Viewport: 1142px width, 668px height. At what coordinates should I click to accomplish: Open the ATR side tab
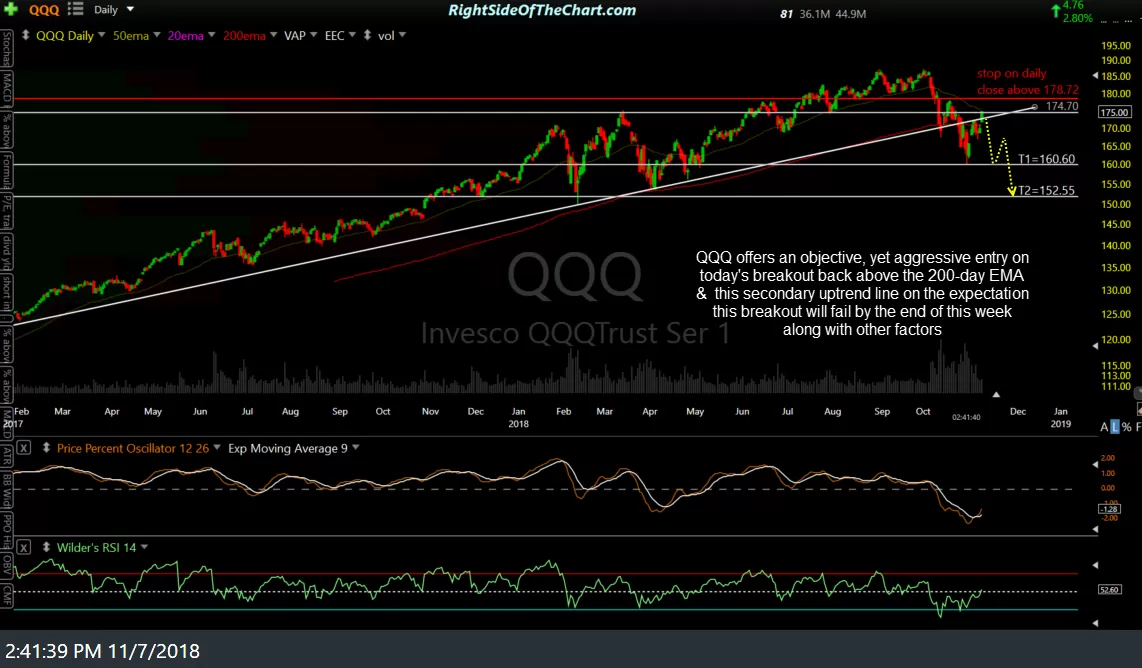(x=7, y=456)
